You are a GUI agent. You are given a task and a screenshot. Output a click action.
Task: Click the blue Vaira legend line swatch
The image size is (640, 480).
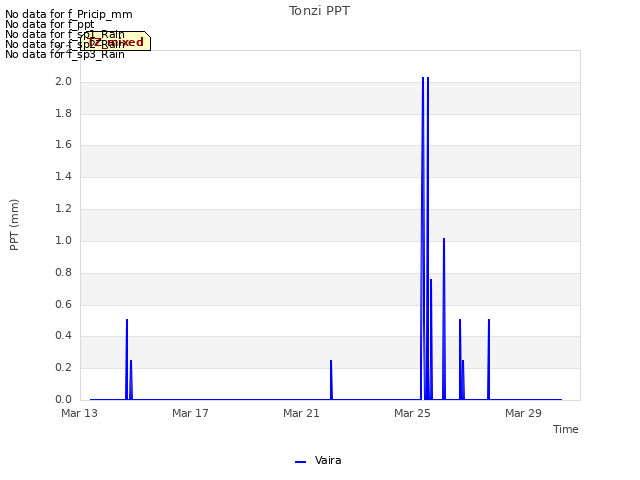300,462
